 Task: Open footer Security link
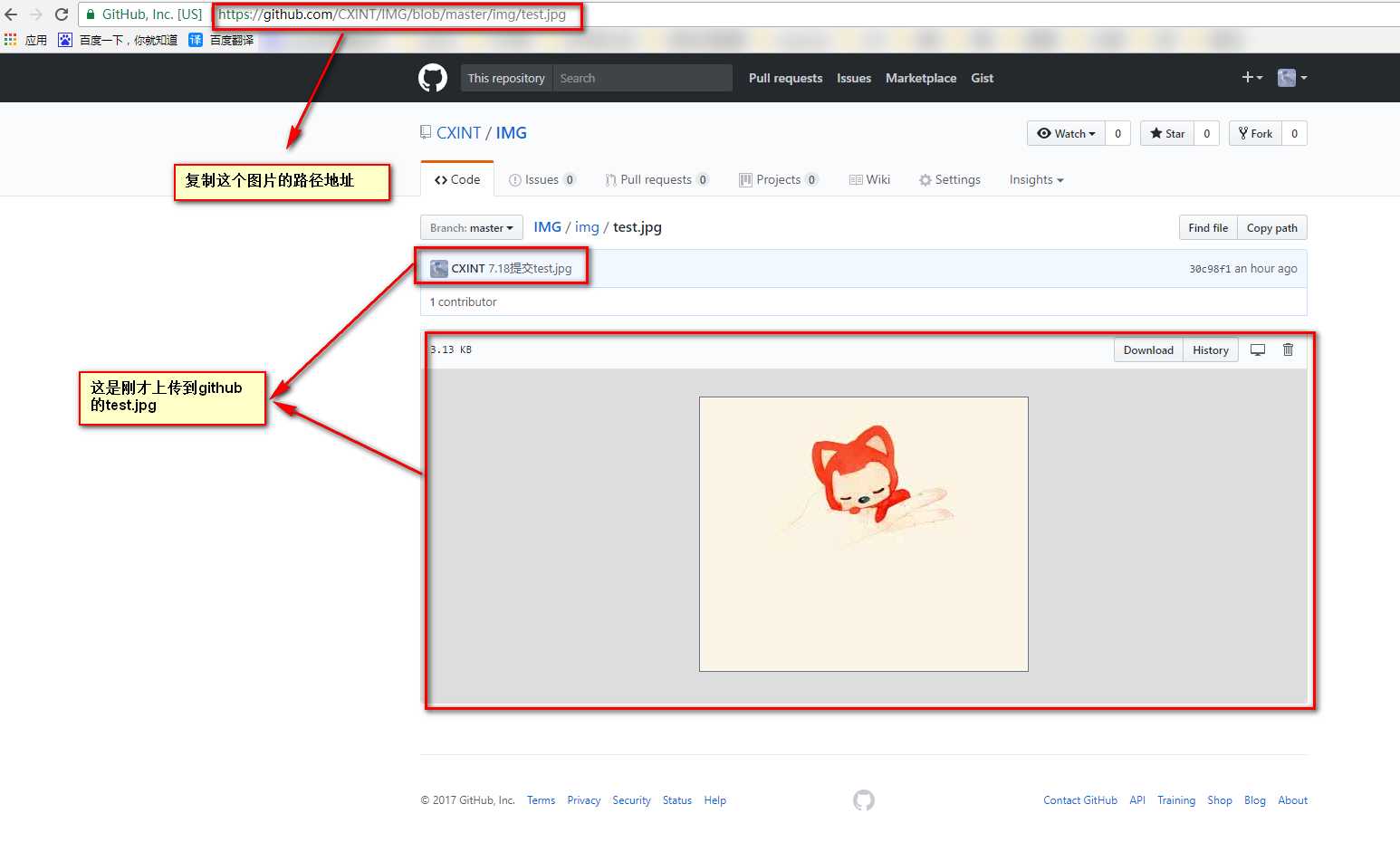[631, 800]
